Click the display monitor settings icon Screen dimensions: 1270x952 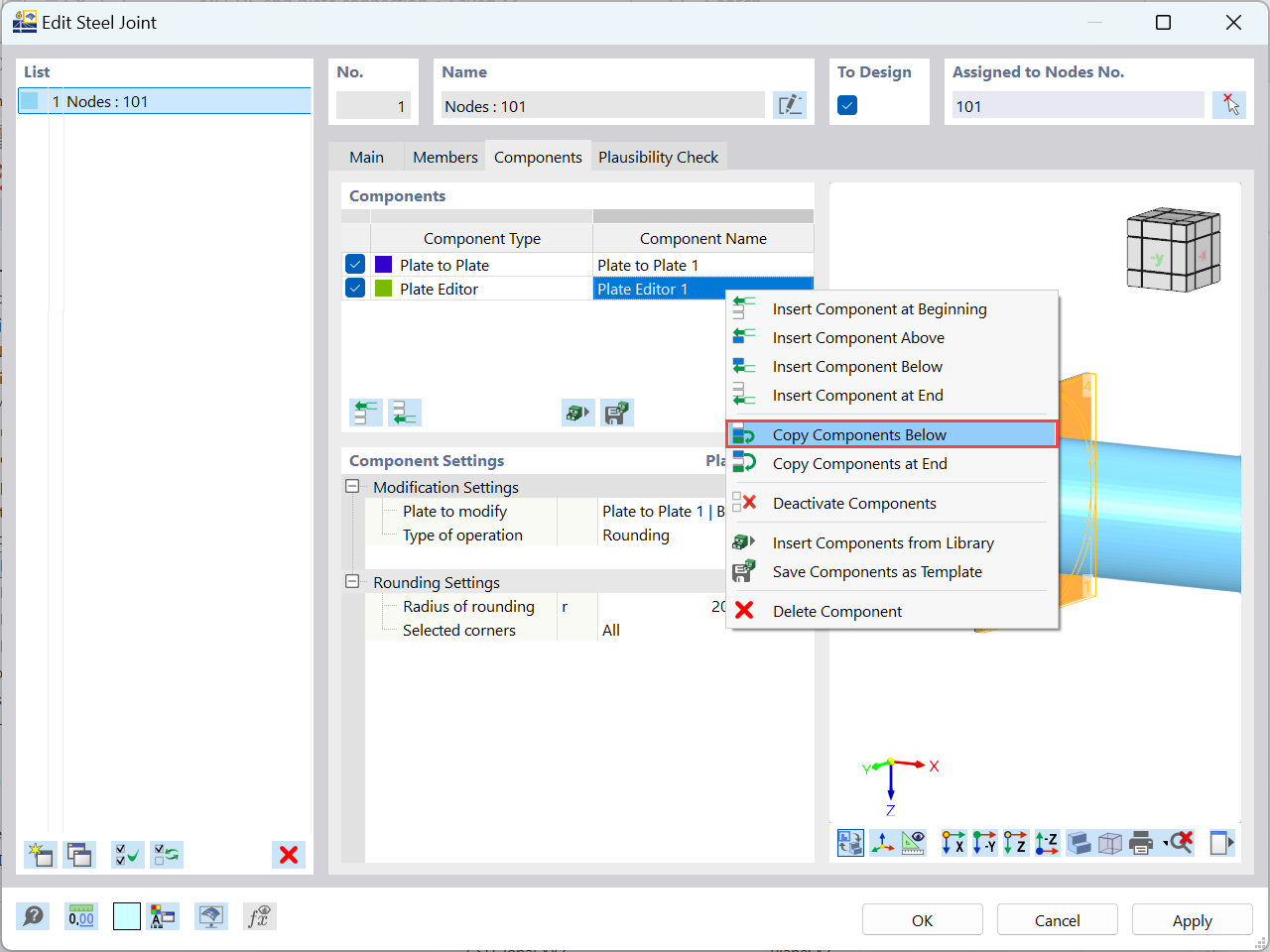210,916
